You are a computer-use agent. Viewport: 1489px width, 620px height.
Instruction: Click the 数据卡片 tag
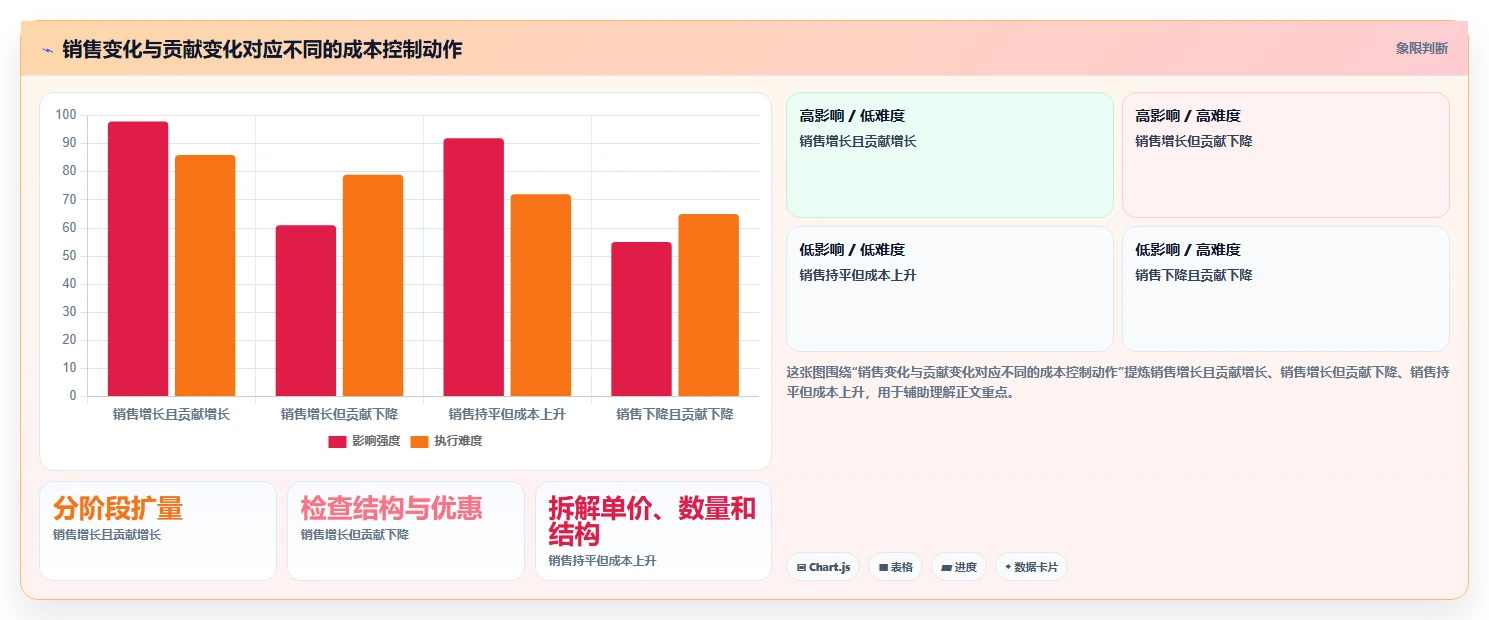pos(1030,567)
